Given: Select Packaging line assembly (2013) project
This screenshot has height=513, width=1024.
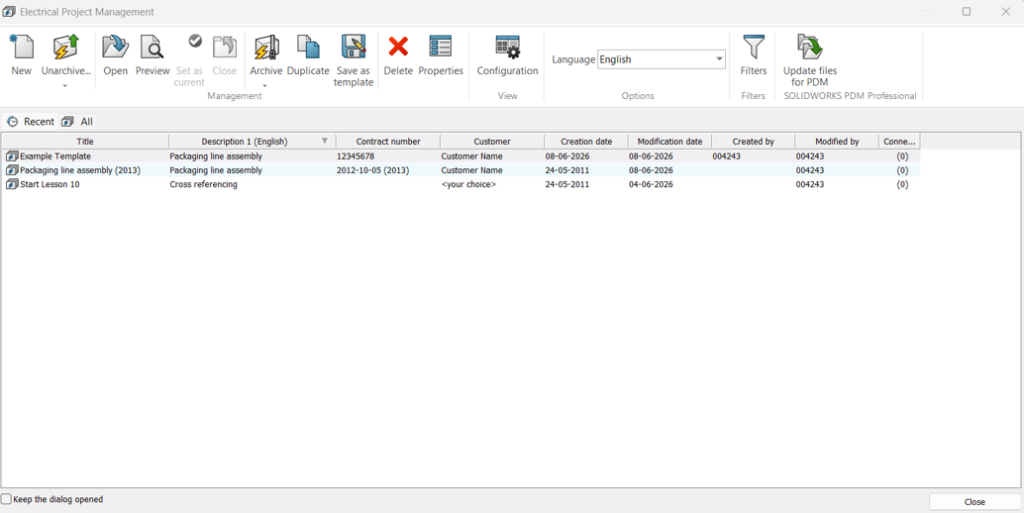Looking at the screenshot, I should click(x=461, y=170).
